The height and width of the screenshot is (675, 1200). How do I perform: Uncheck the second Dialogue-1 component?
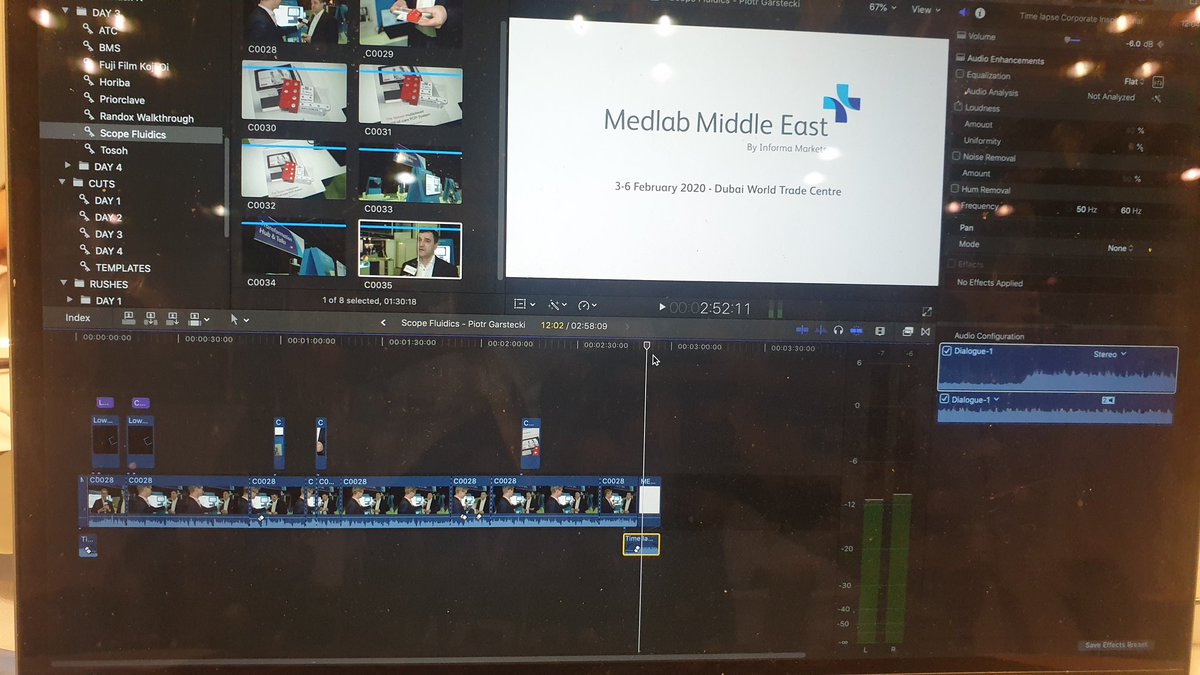click(x=946, y=400)
